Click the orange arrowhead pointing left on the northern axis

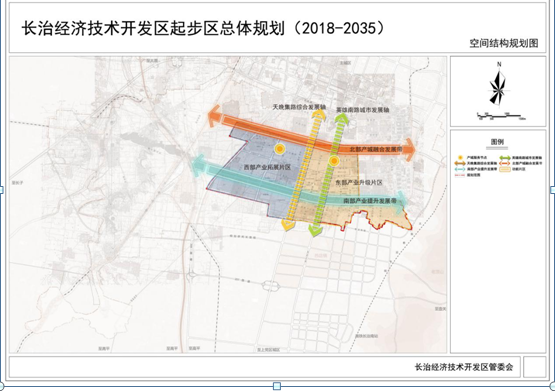(x=214, y=116)
